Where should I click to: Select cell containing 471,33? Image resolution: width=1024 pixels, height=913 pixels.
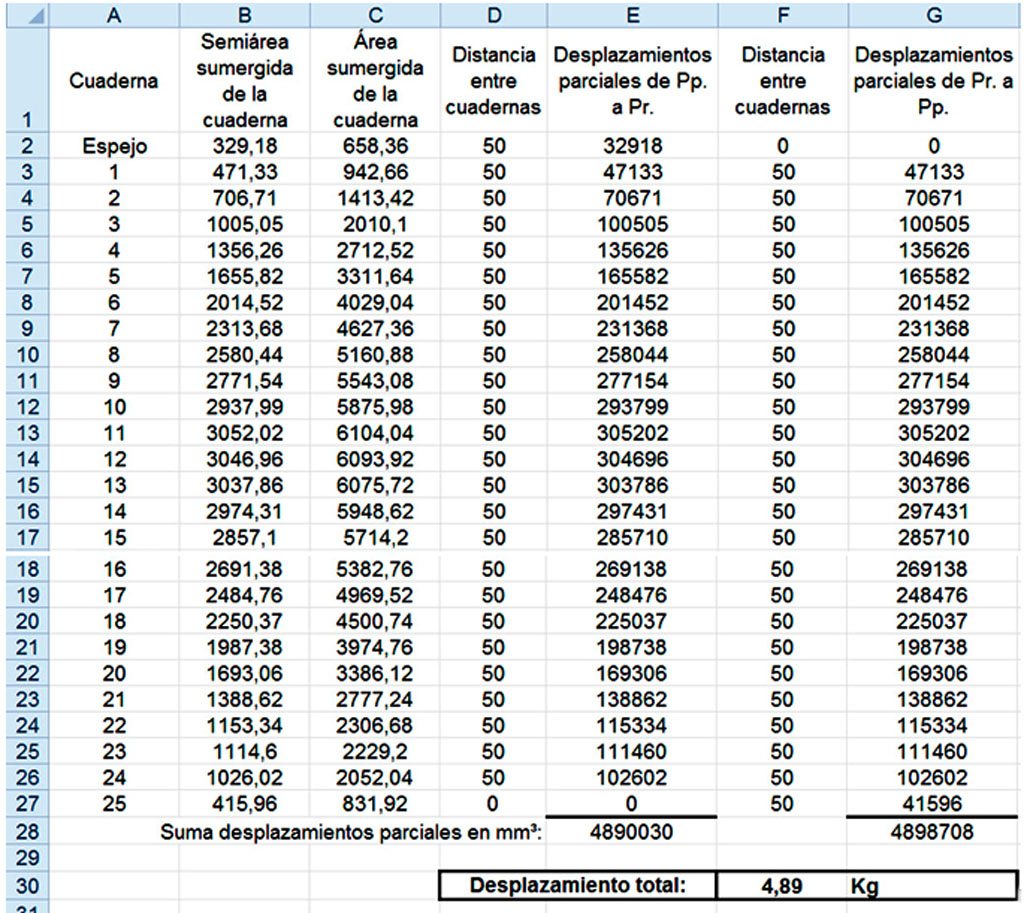click(x=244, y=172)
